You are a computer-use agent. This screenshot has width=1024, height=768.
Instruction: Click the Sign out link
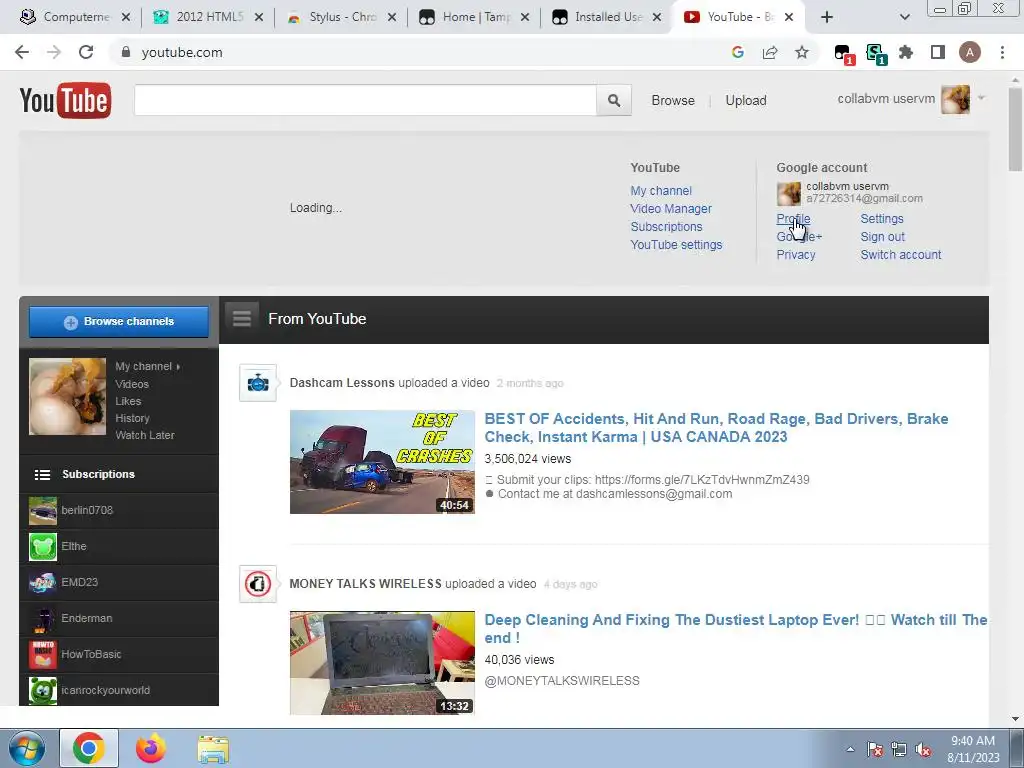coord(882,237)
